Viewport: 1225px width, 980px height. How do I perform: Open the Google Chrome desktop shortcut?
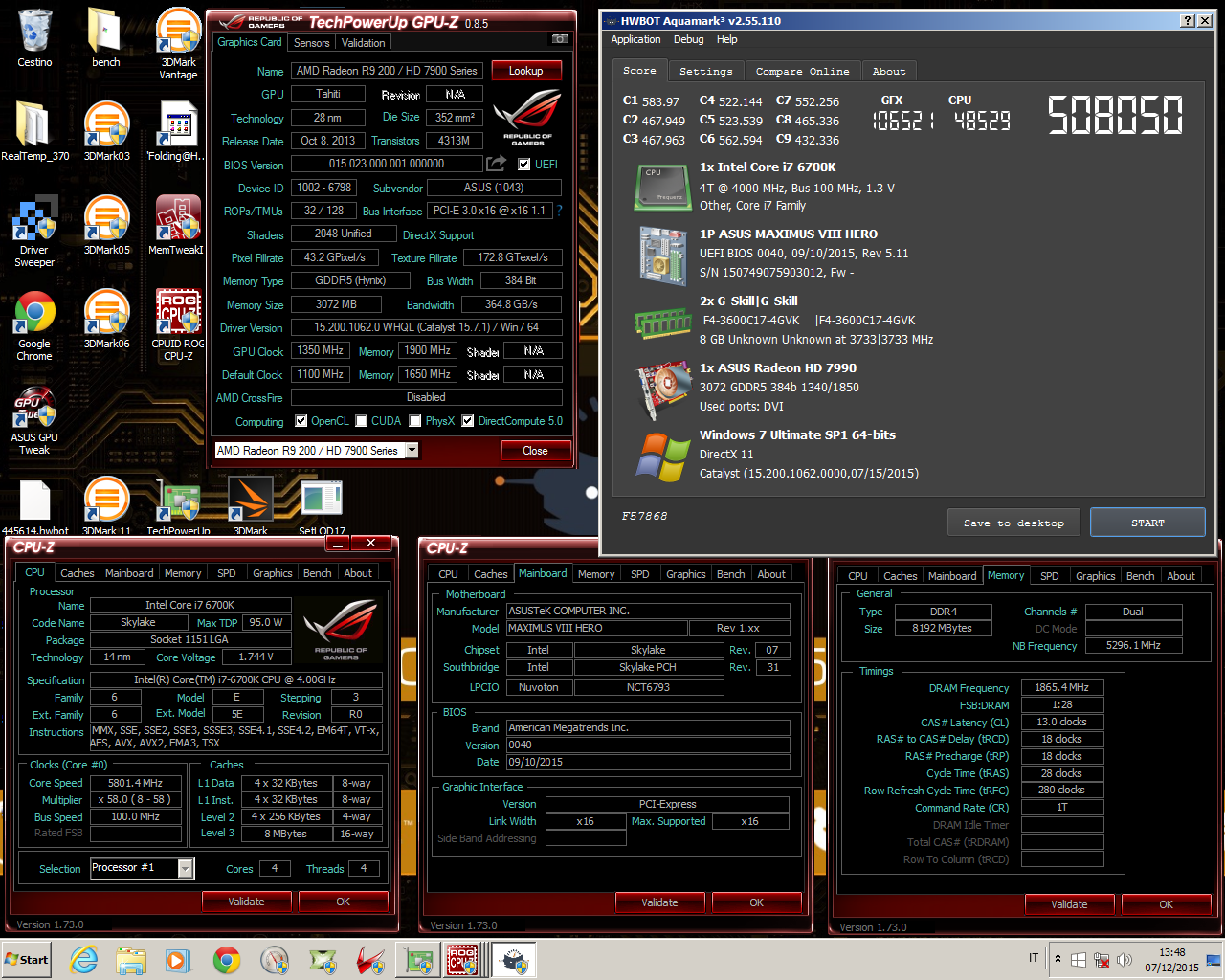click(x=34, y=324)
